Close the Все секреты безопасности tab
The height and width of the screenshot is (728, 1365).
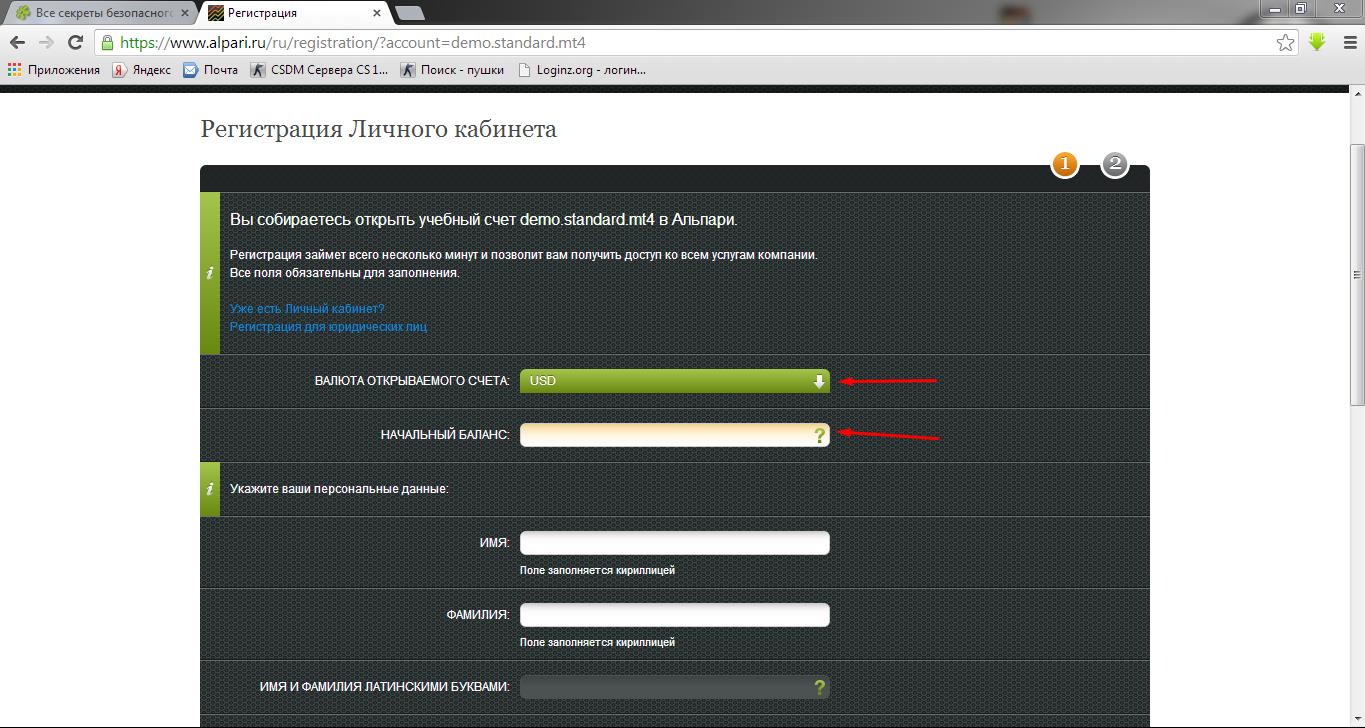click(x=186, y=13)
